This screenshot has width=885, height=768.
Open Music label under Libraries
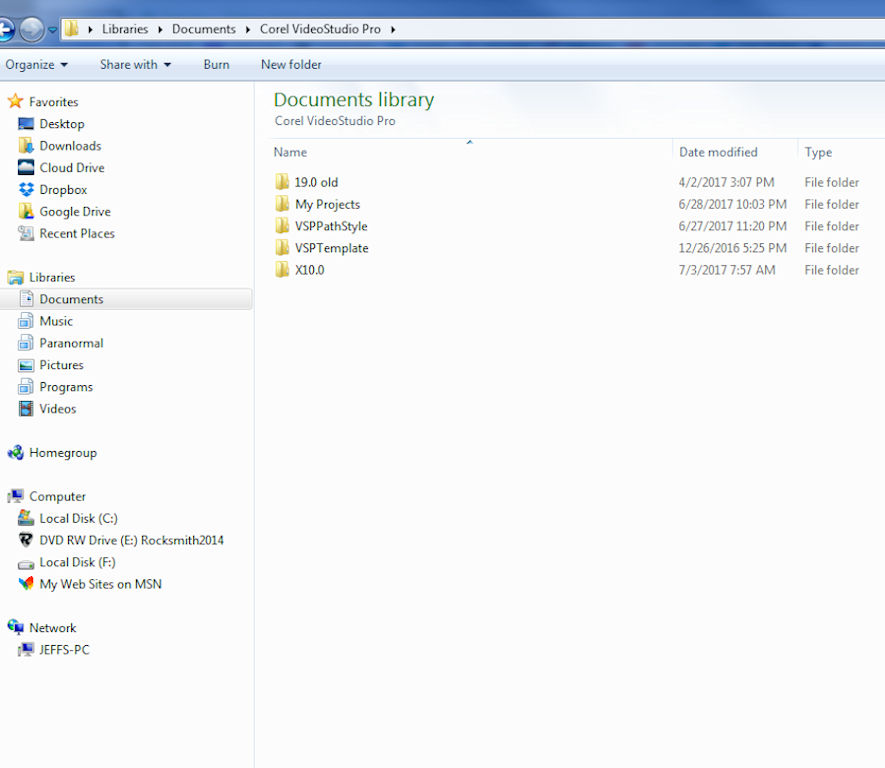click(x=56, y=321)
